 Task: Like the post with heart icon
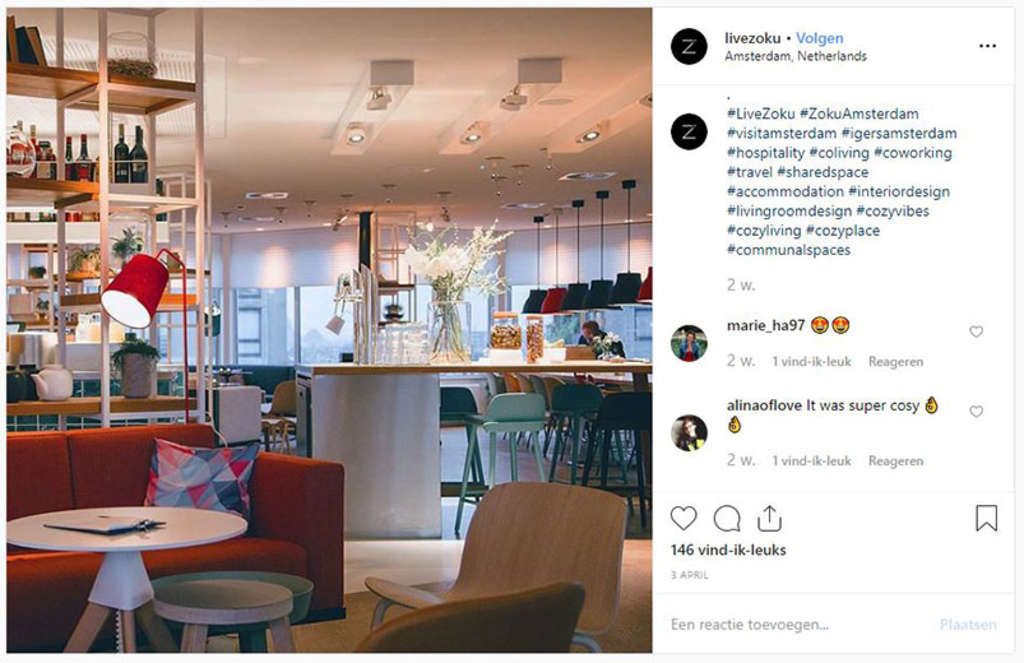tap(683, 519)
